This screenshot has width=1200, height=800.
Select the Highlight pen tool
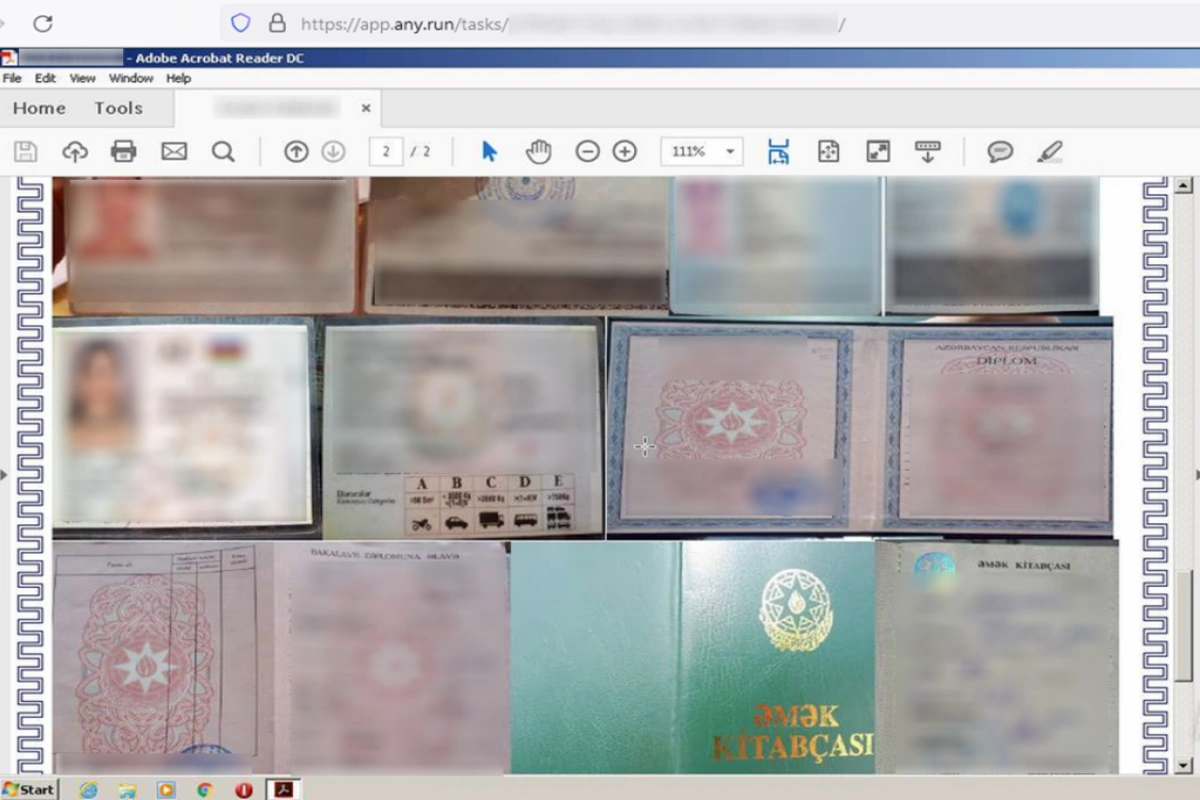click(1049, 152)
